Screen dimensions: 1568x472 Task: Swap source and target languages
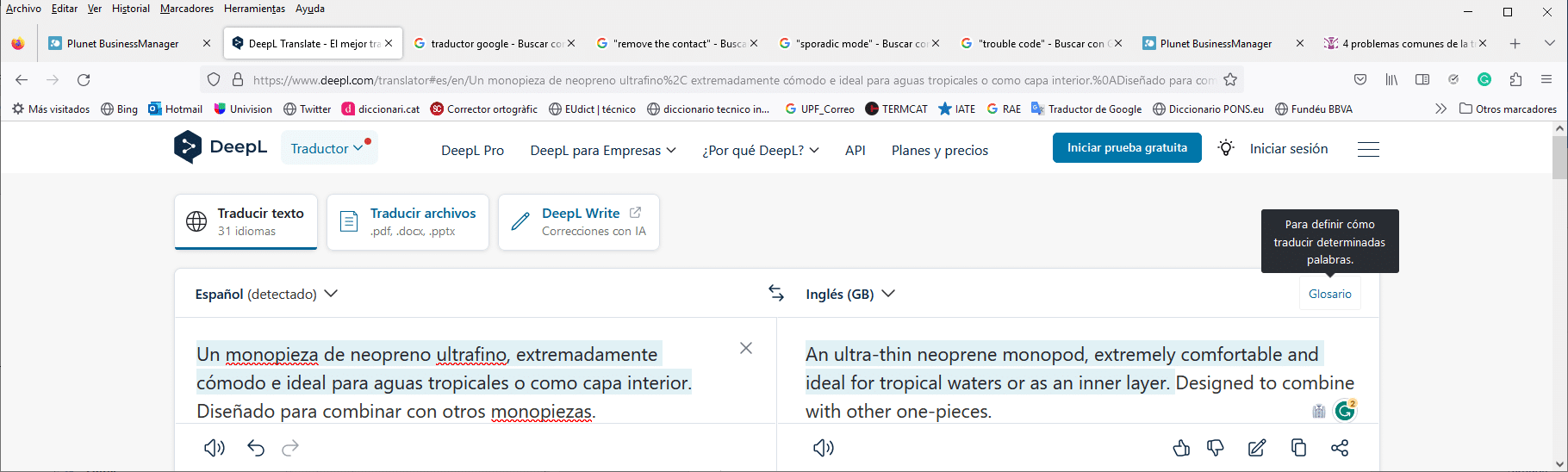point(776,294)
